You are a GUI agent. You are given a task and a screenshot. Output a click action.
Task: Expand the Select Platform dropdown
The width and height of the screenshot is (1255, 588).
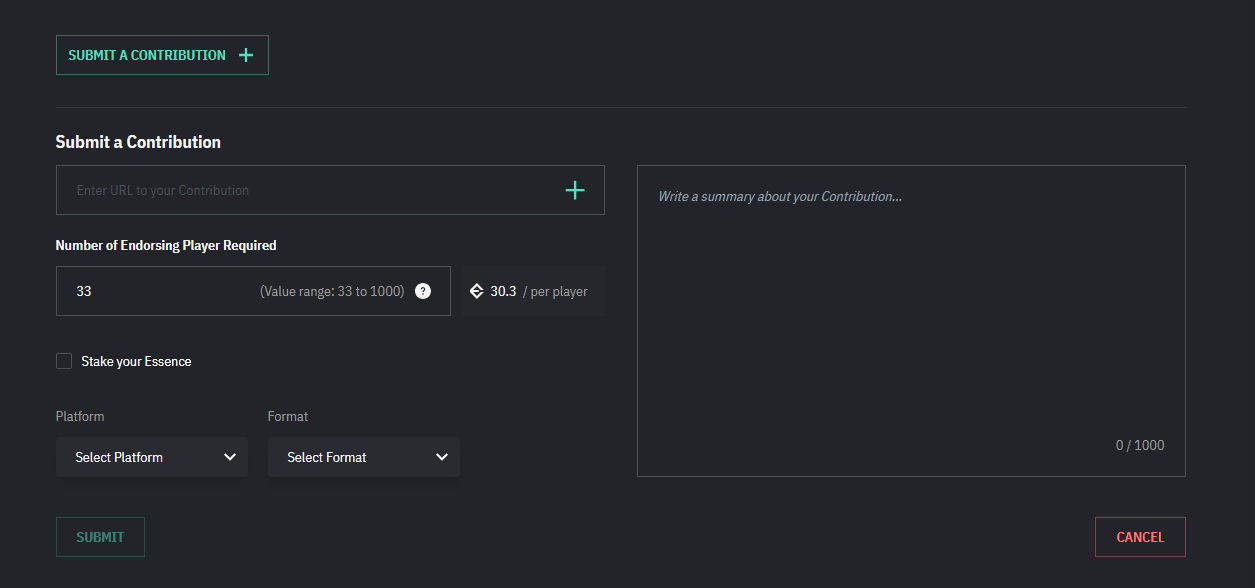coord(151,457)
